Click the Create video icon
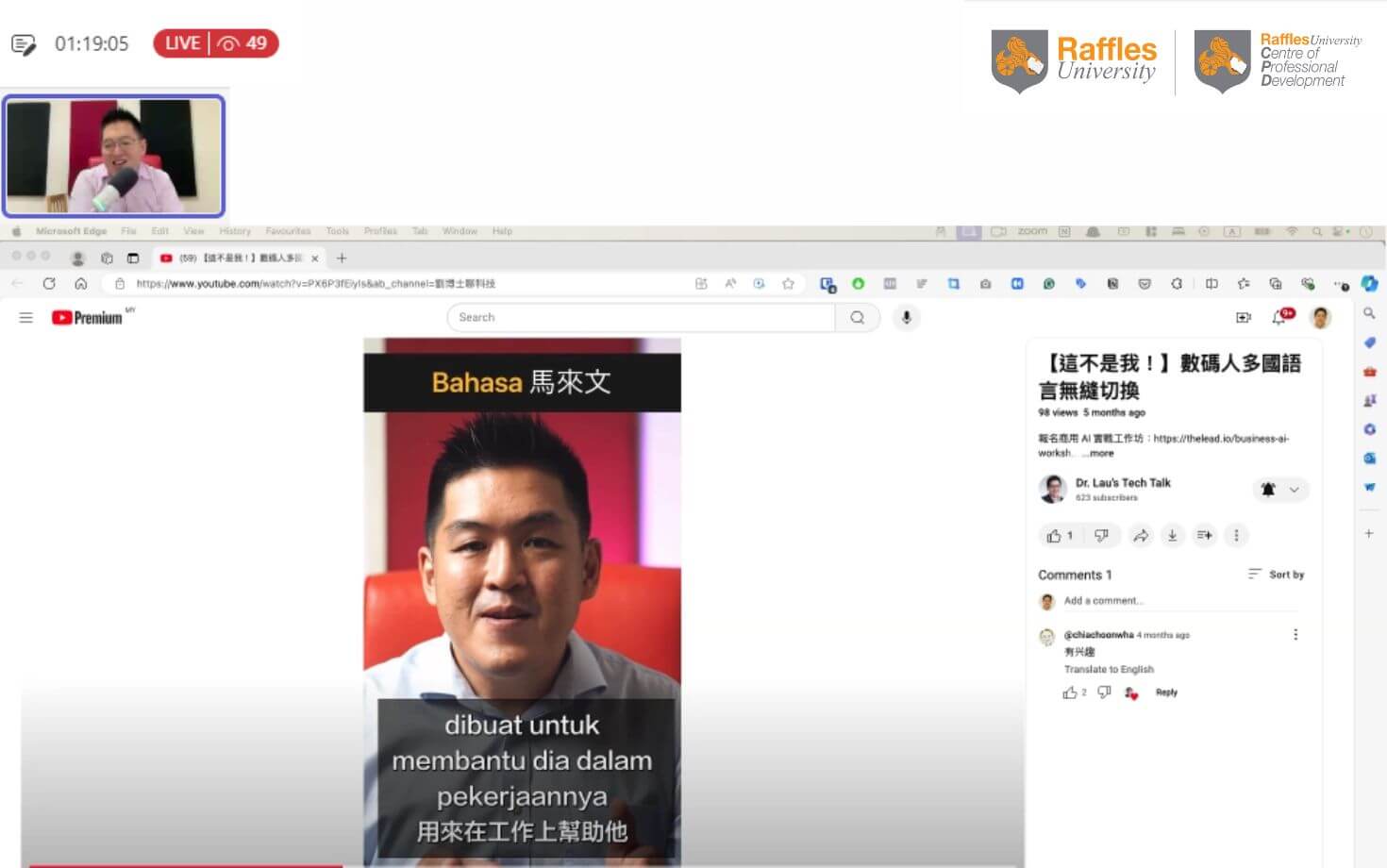 [1244, 318]
